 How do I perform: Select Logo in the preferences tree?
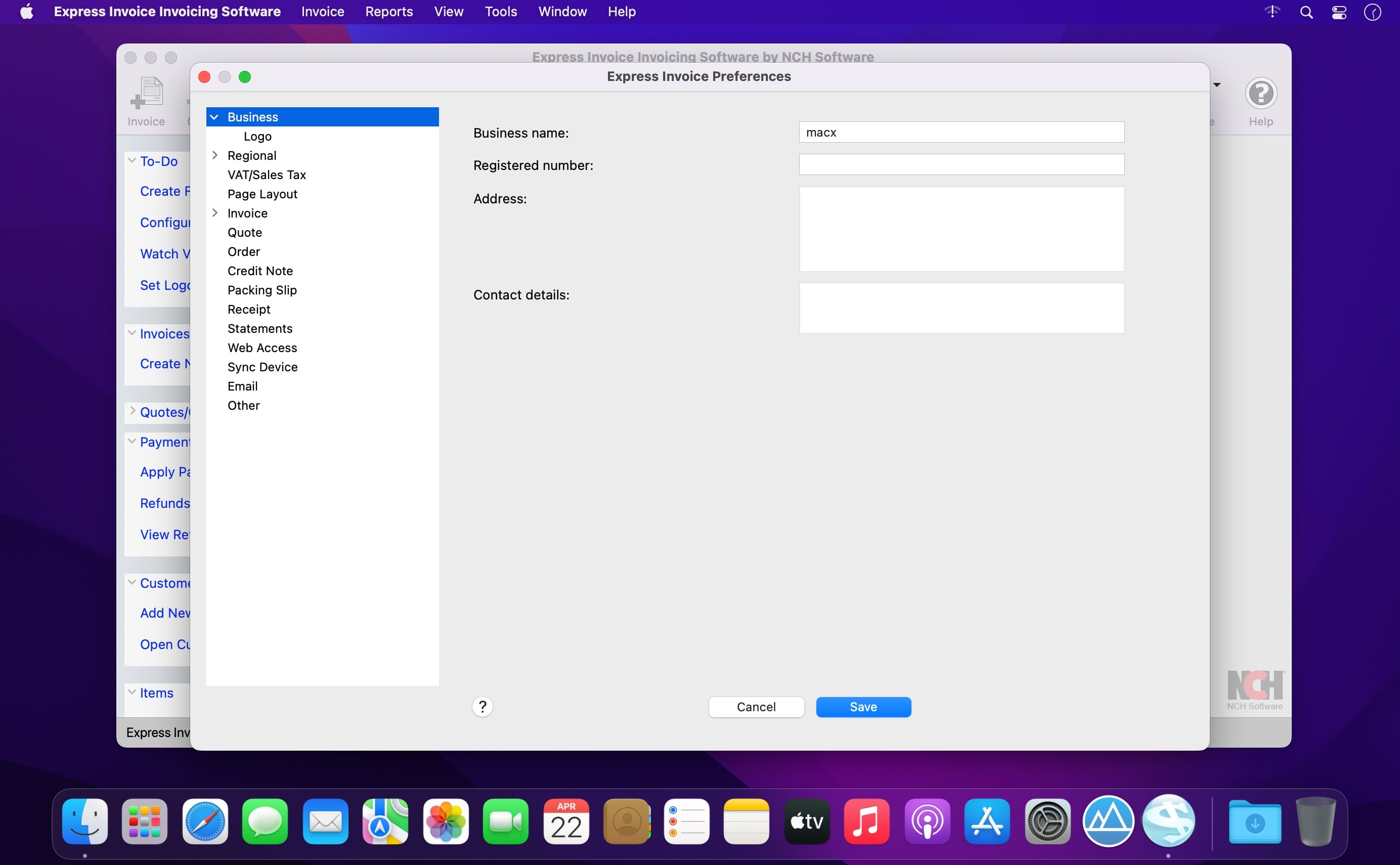point(257,136)
